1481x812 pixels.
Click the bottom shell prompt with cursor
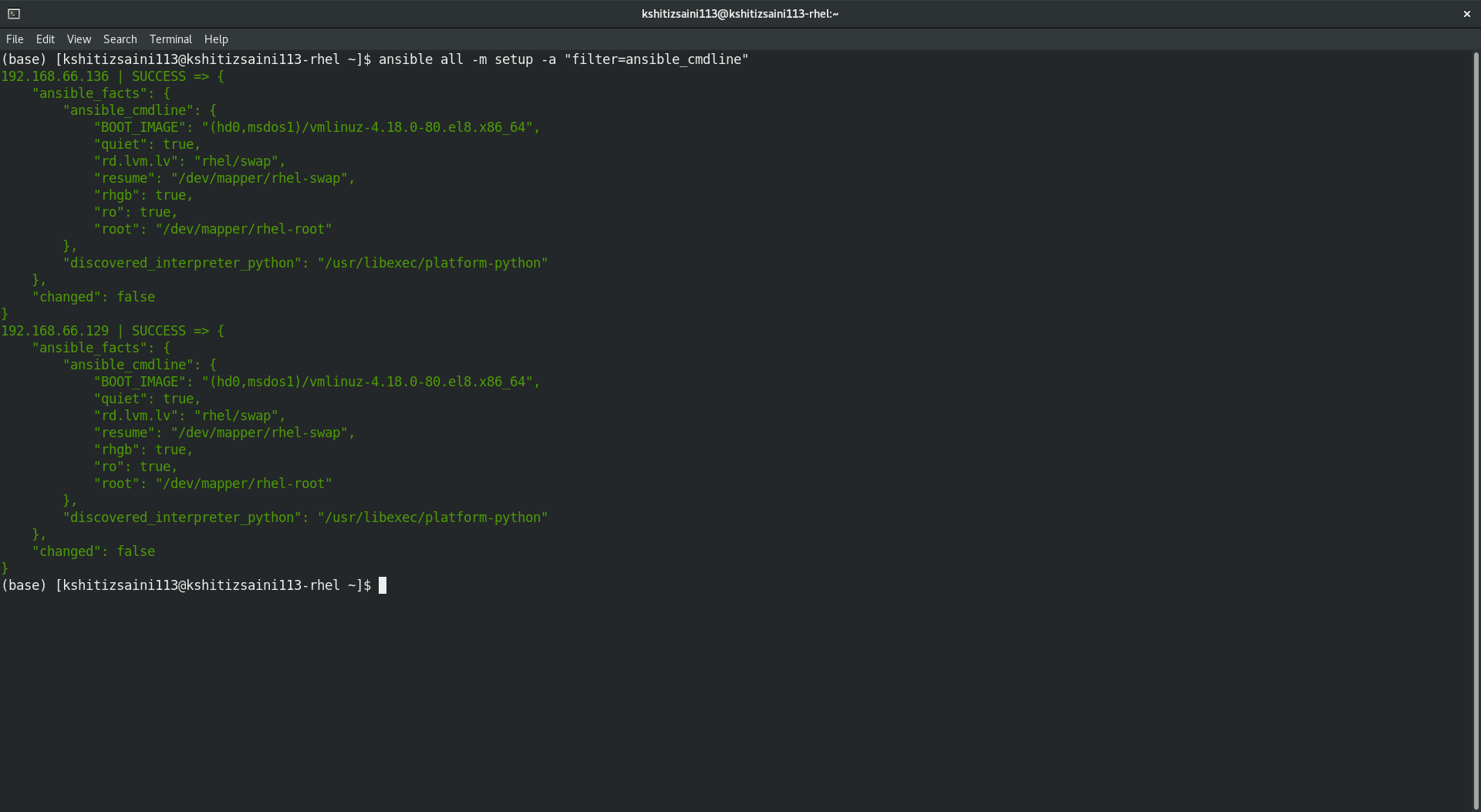[194, 585]
